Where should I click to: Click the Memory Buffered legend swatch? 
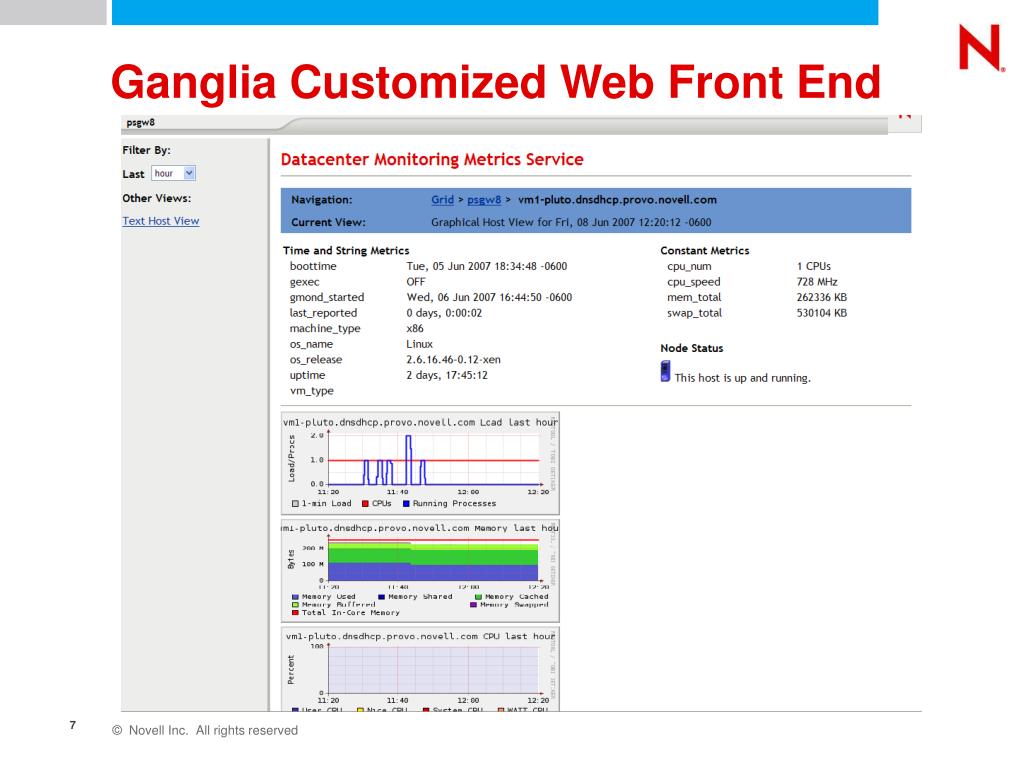[295, 605]
